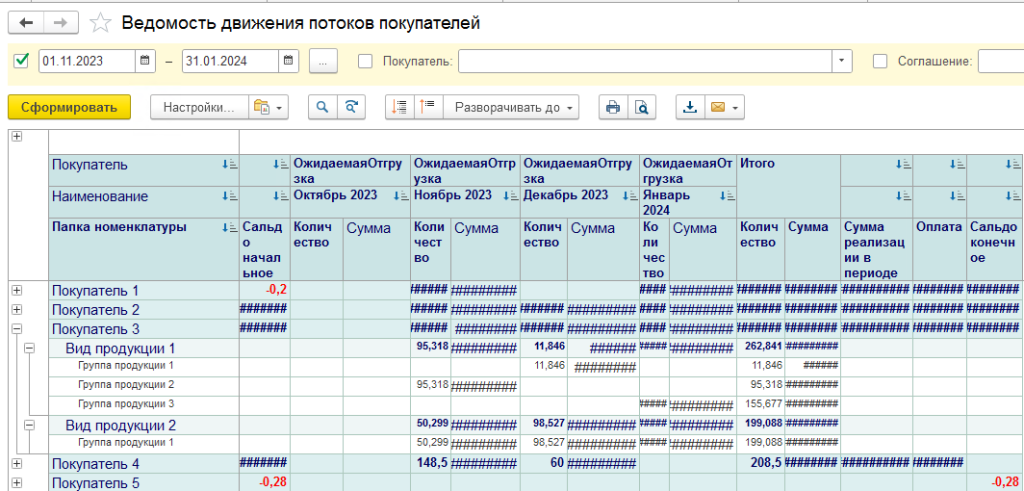Open calendar for start date 01.11.2023
This screenshot has width=1024, height=491.
pos(145,61)
